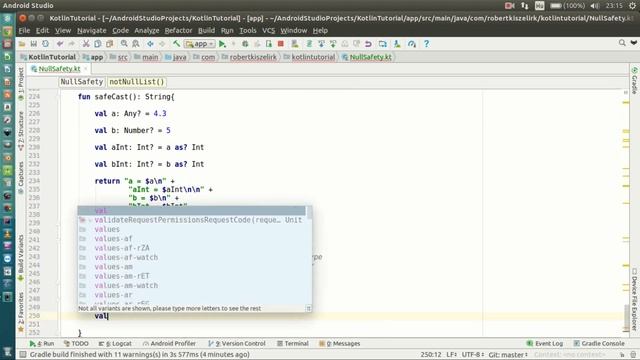Search everywhere magnifier at top right
Image resolution: width=640 pixels, height=360 pixels.
click(x=622, y=42)
